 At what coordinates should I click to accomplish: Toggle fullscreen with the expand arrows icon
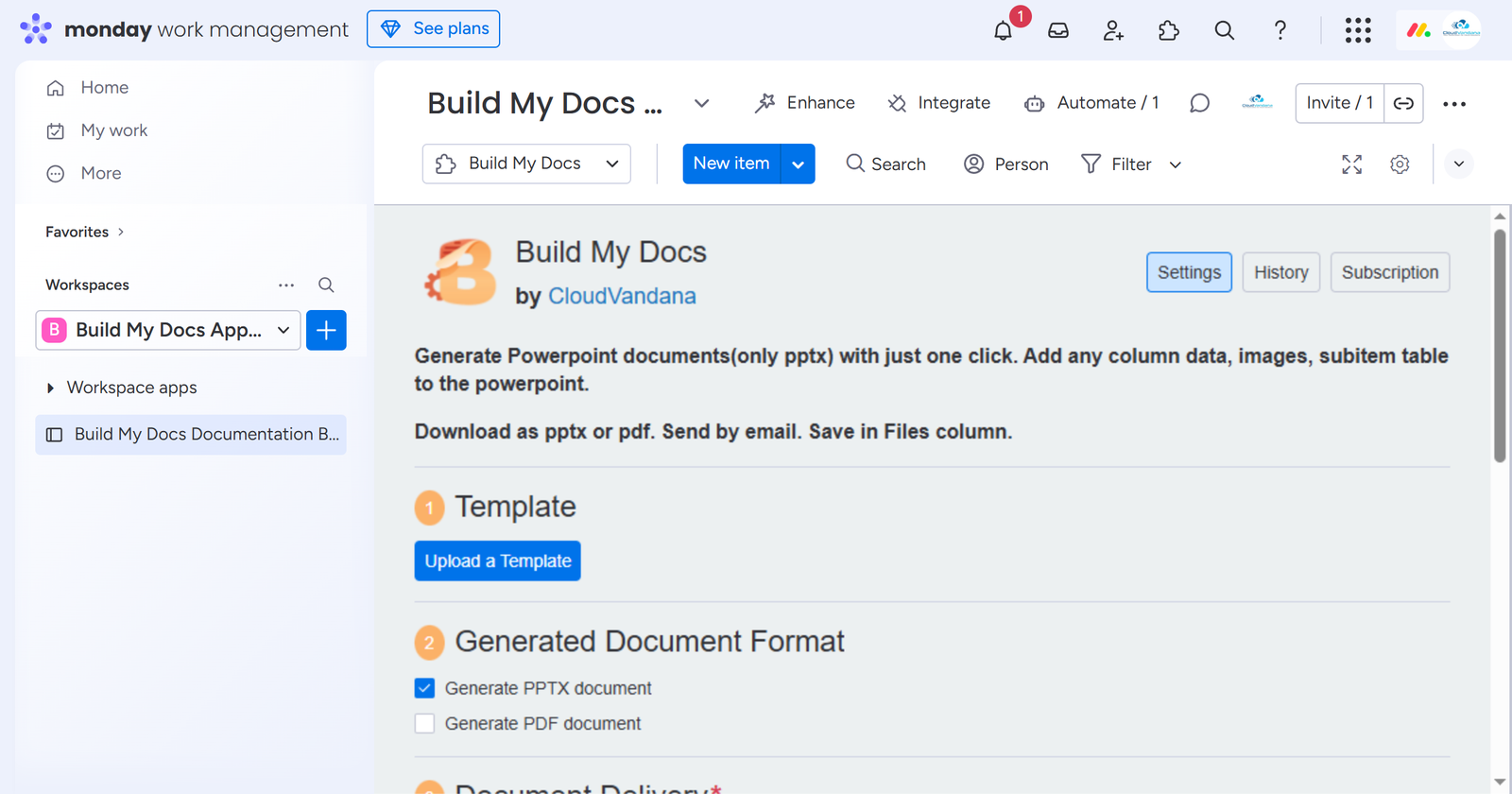pyautogui.click(x=1352, y=164)
